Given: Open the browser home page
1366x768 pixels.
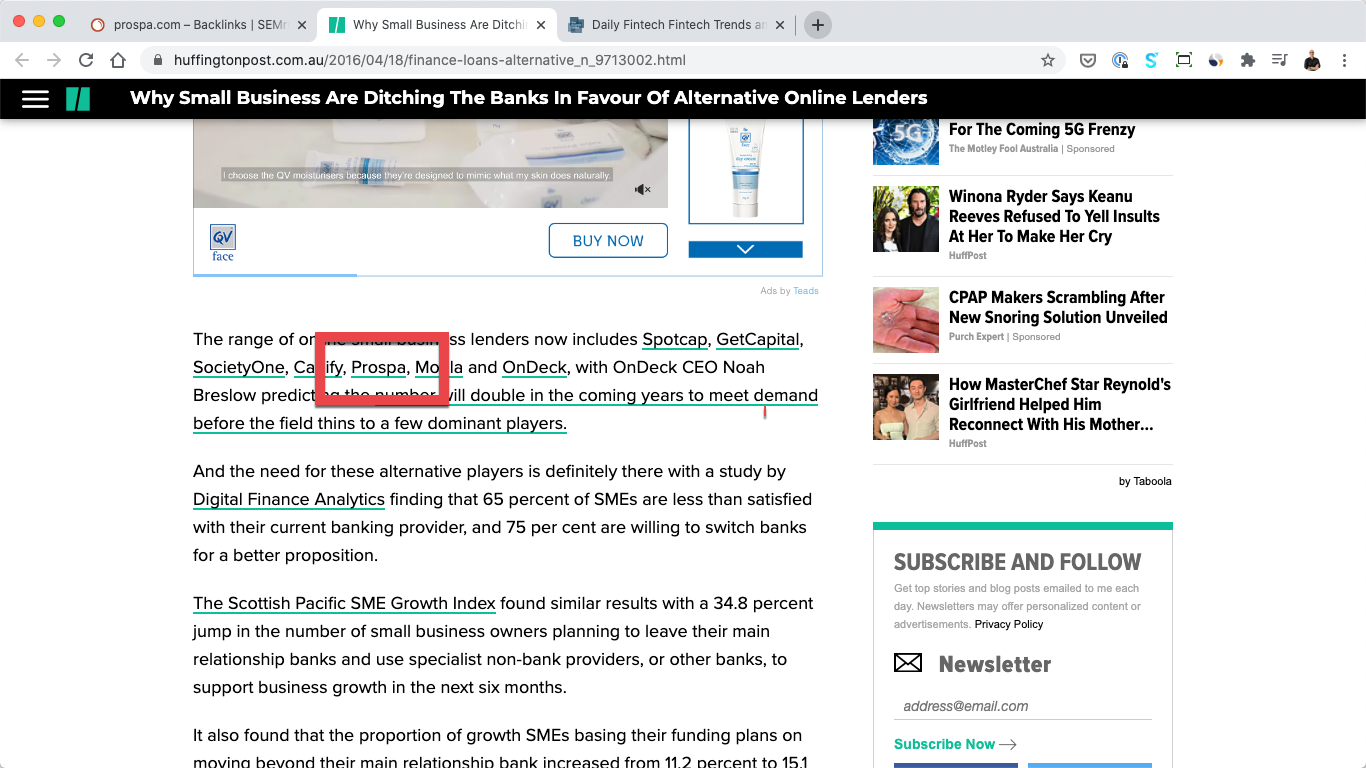Looking at the screenshot, I should click(118, 60).
